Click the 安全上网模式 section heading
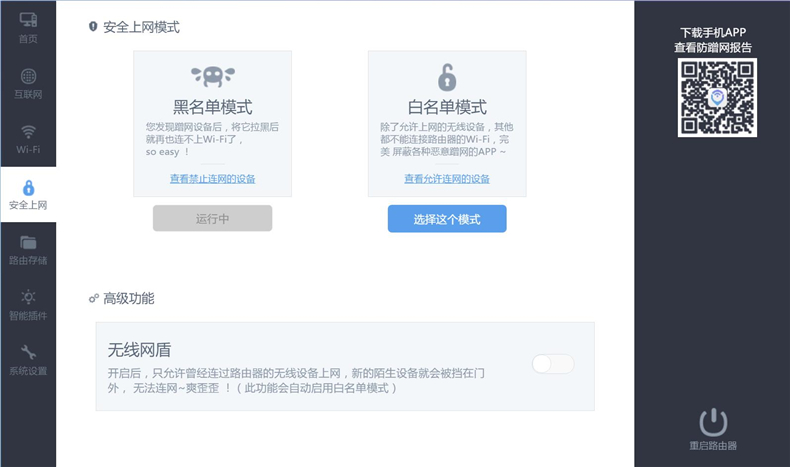This screenshot has width=790, height=467. pyautogui.click(x=141, y=27)
